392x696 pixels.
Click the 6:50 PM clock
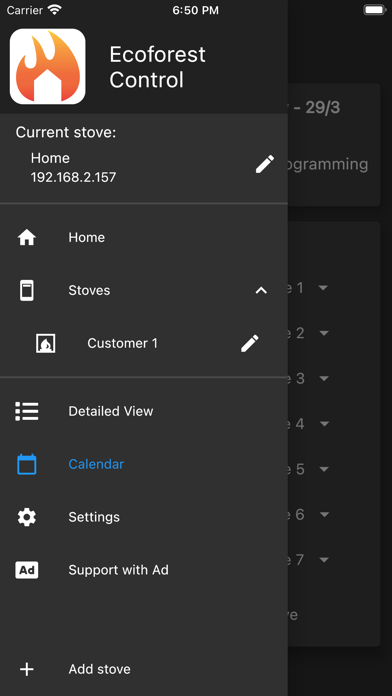point(195,10)
